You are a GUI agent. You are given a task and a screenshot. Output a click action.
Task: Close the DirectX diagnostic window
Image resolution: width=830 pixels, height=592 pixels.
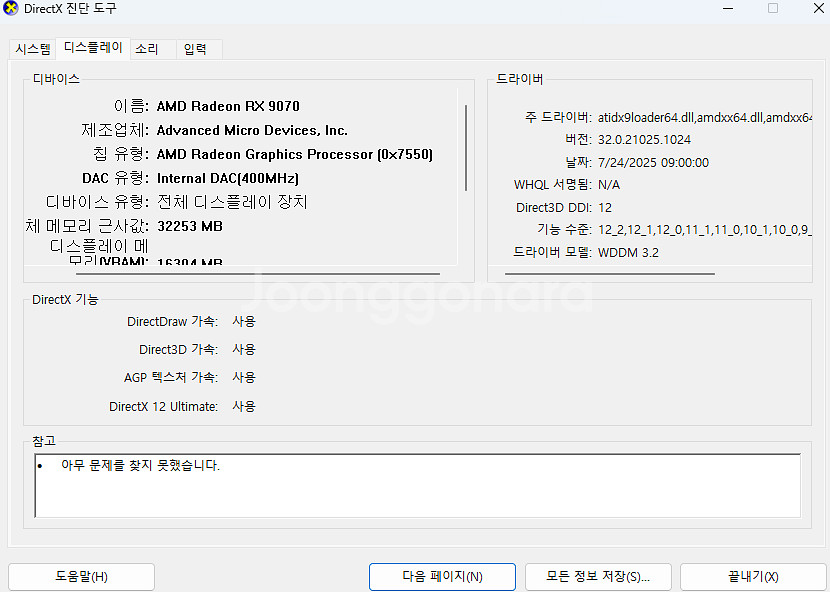[x=818, y=8]
